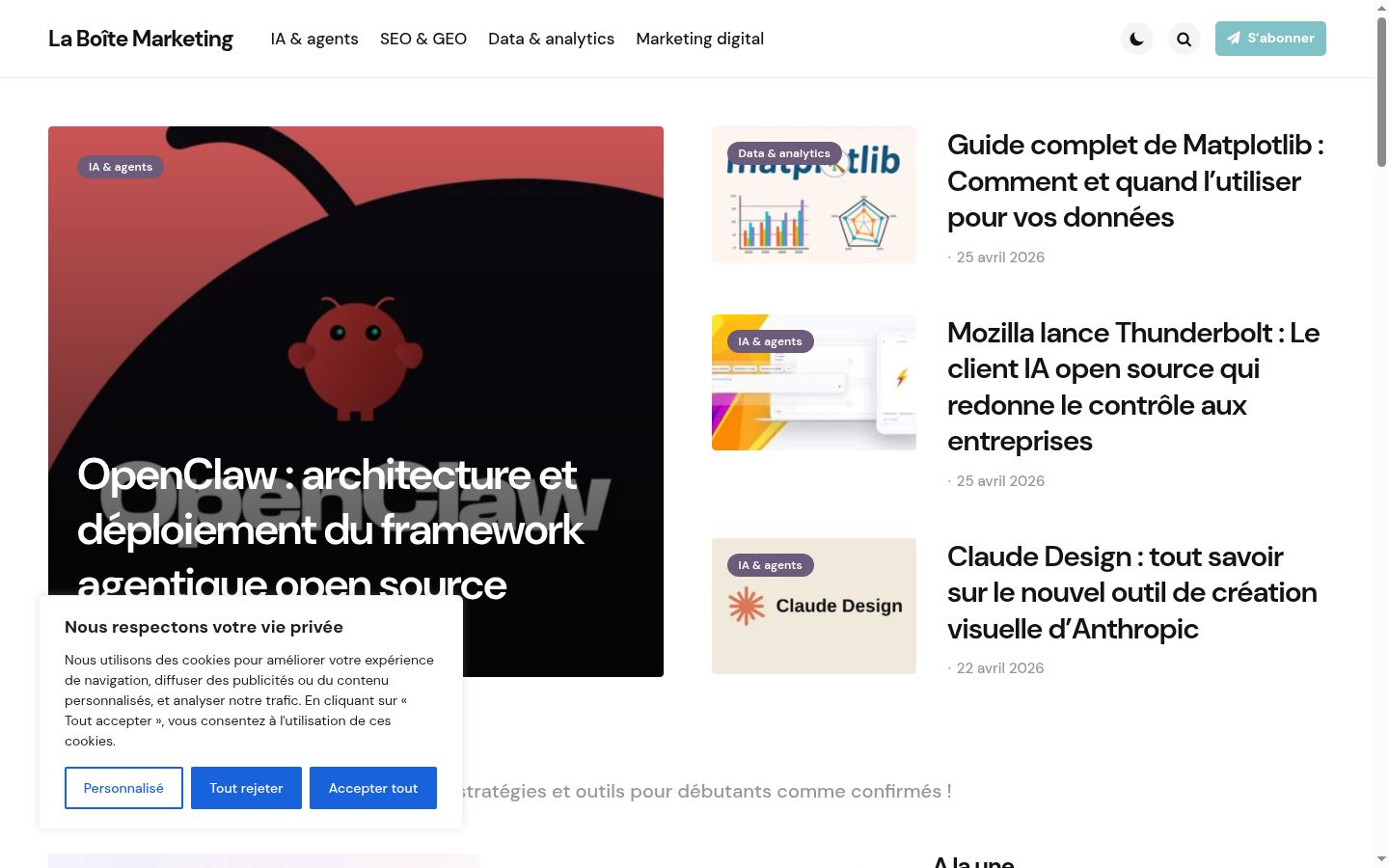Open the Data & analytics menu
Screen dimensions: 1389x868
click(551, 39)
